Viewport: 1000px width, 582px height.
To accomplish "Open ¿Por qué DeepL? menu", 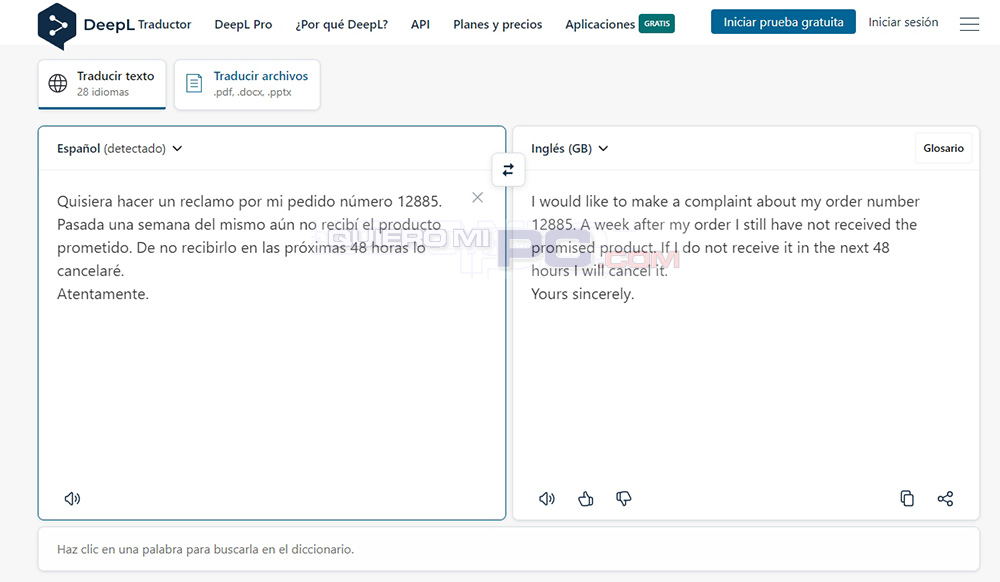I will tap(341, 24).
